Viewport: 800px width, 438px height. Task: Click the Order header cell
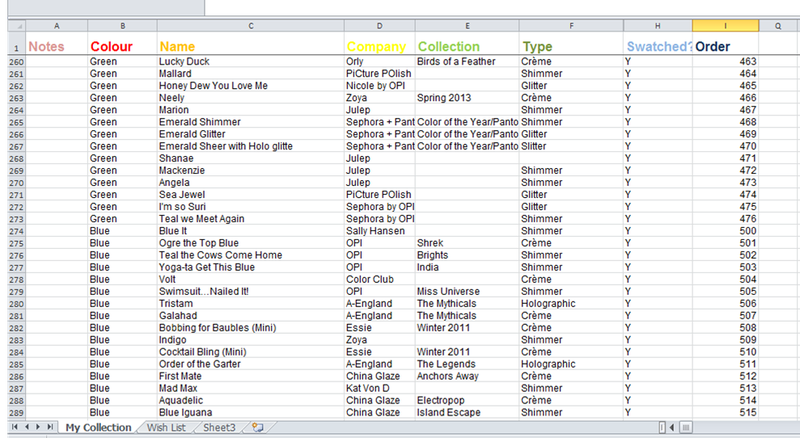(x=726, y=43)
